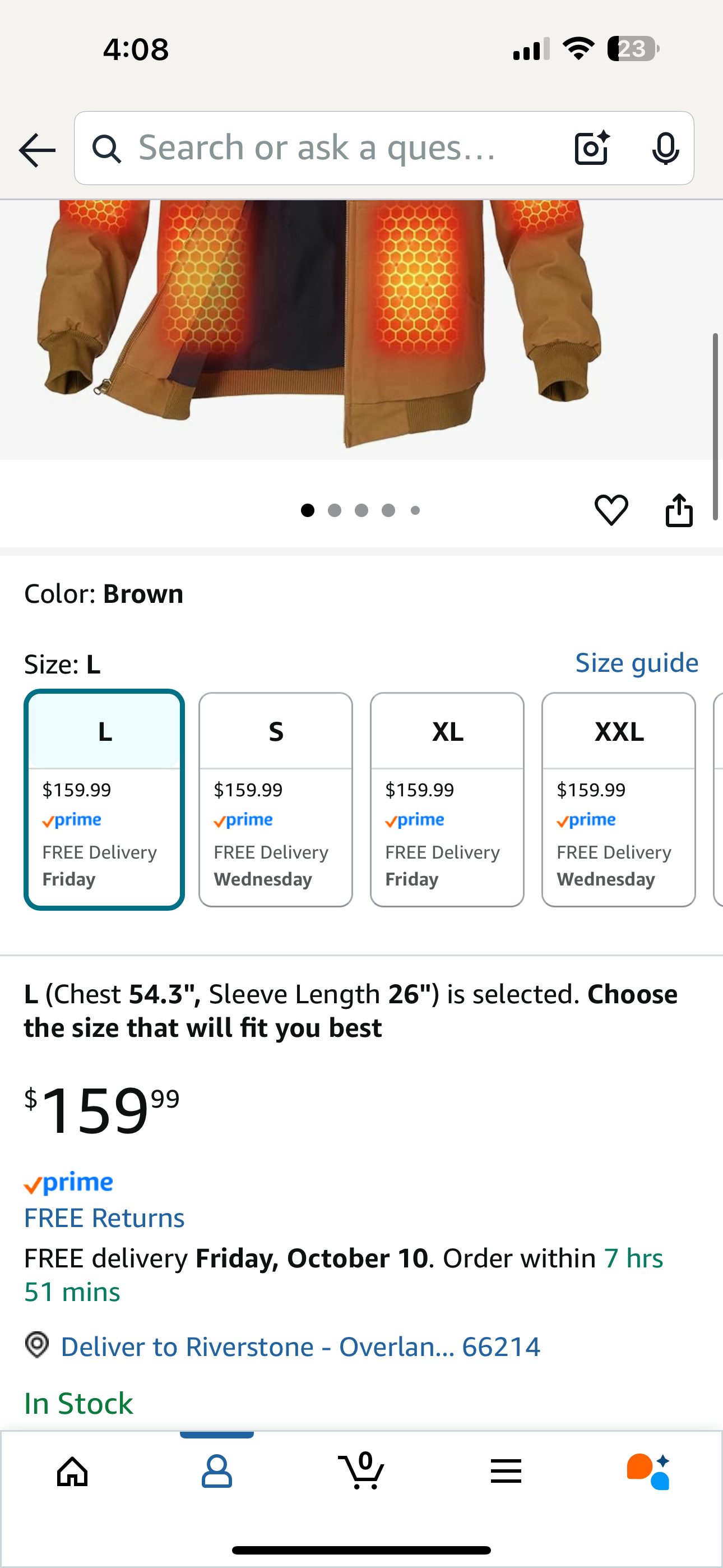This screenshot has width=723, height=1568.
Task: Switch to the account profile tab
Action: pyautogui.click(x=217, y=1472)
